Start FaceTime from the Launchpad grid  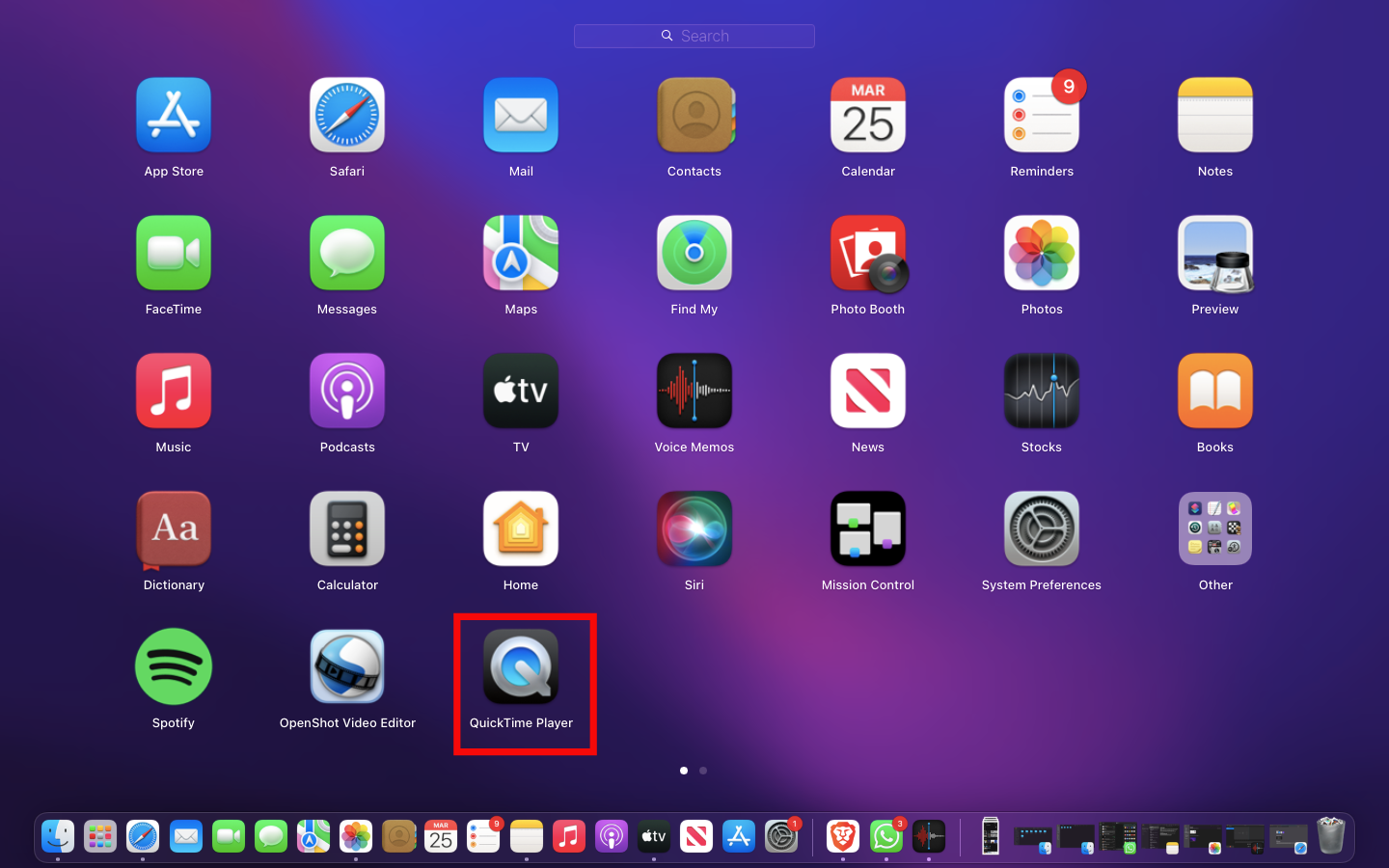click(x=174, y=254)
